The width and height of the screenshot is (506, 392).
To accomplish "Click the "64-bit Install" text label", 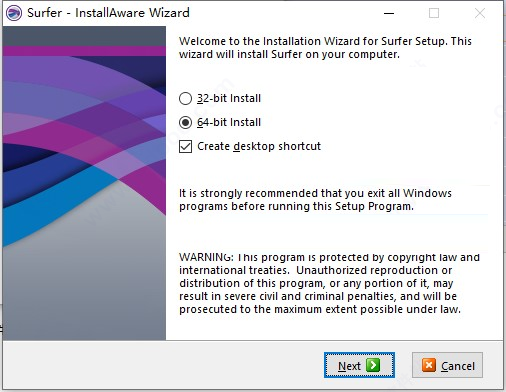I will click(229, 122).
